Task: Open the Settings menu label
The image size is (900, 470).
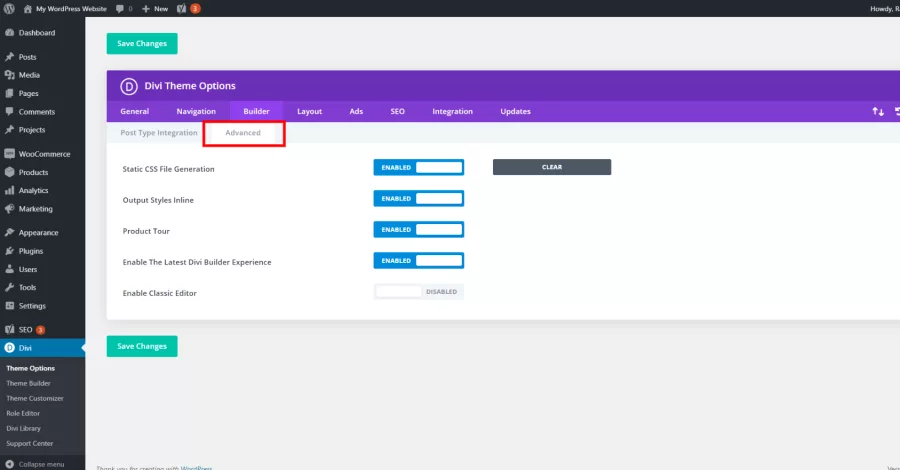Action: tap(32, 306)
